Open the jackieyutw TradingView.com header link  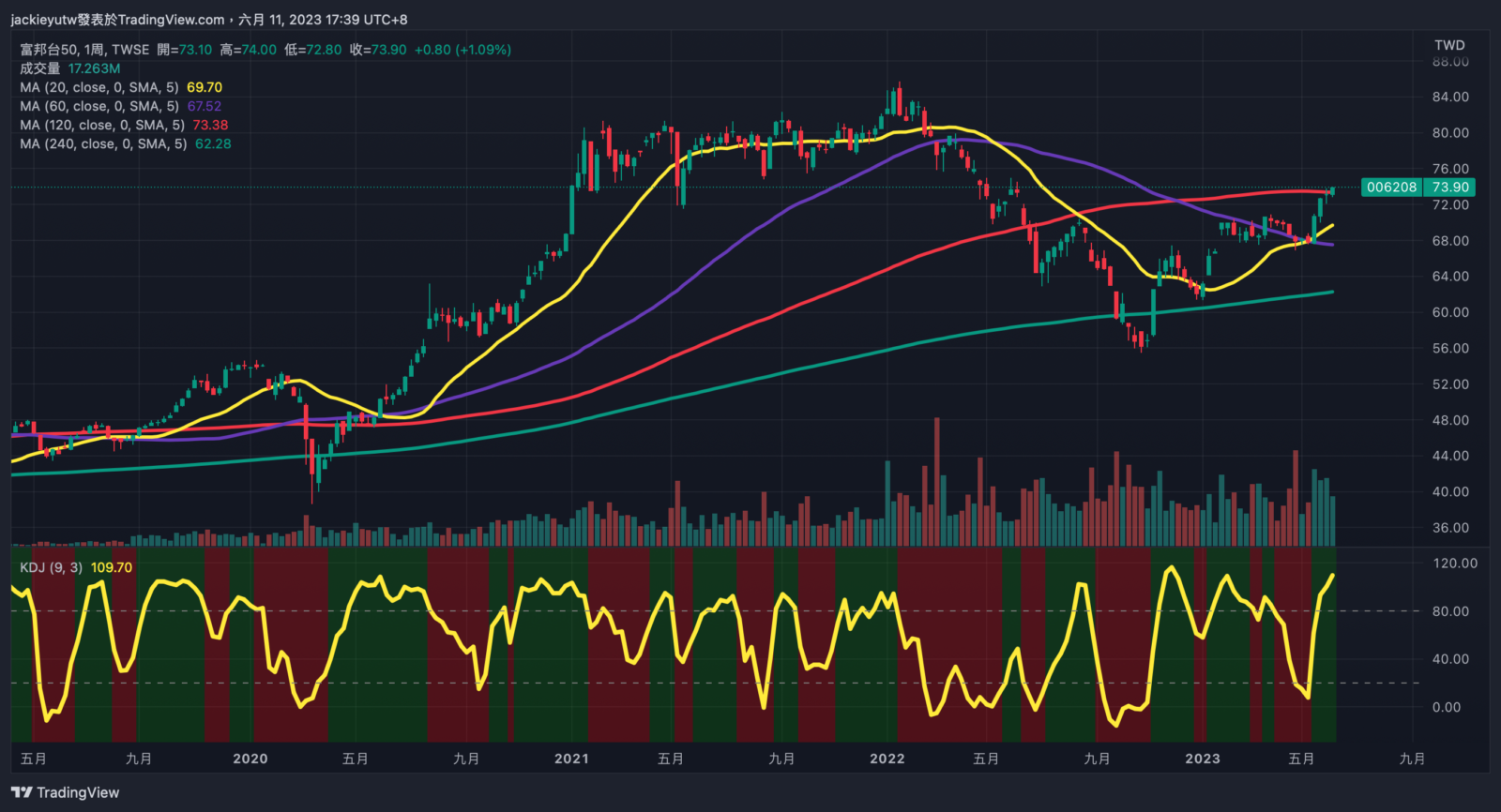click(117, 20)
